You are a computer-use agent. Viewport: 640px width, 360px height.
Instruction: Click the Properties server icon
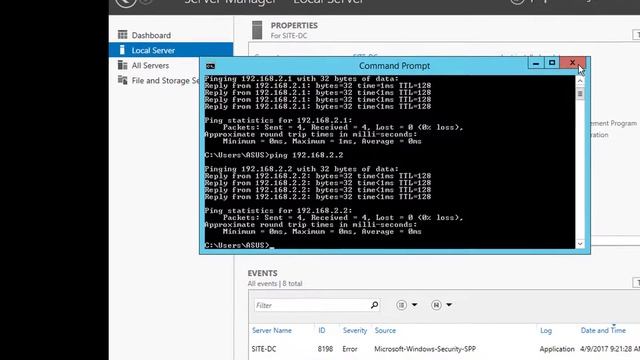coord(257,30)
